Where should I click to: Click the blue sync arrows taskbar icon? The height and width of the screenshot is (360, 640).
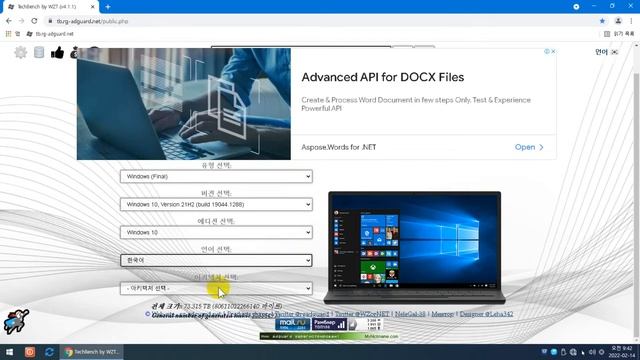tap(49, 352)
